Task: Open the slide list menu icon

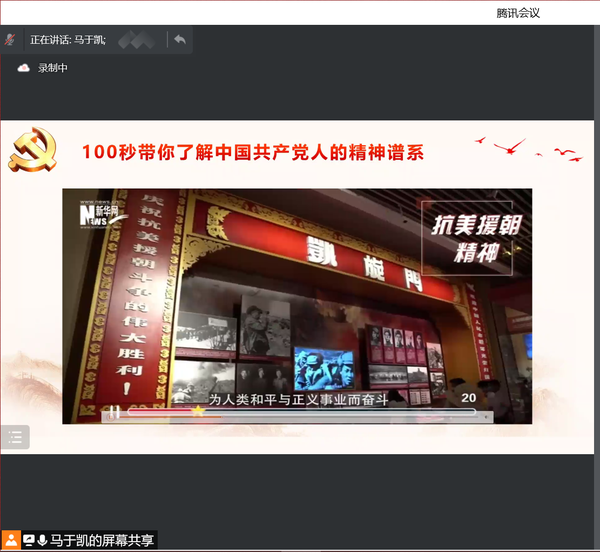Action: click(x=15, y=436)
